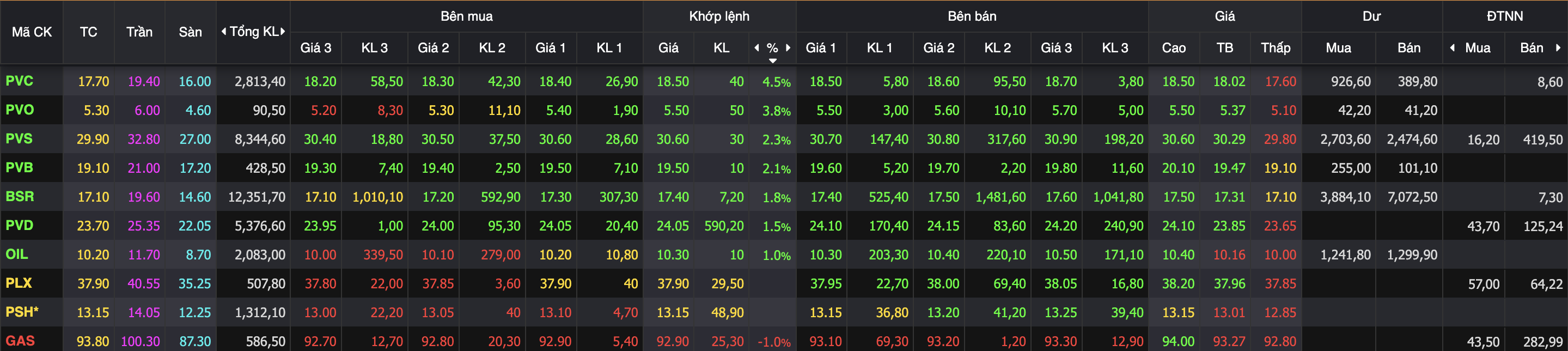
Task: Click the left arrow beside the % header
Action: pos(756,47)
